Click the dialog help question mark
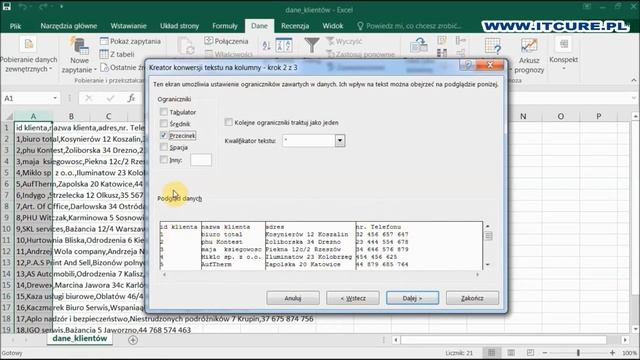640x360 pixels. [x=468, y=65]
